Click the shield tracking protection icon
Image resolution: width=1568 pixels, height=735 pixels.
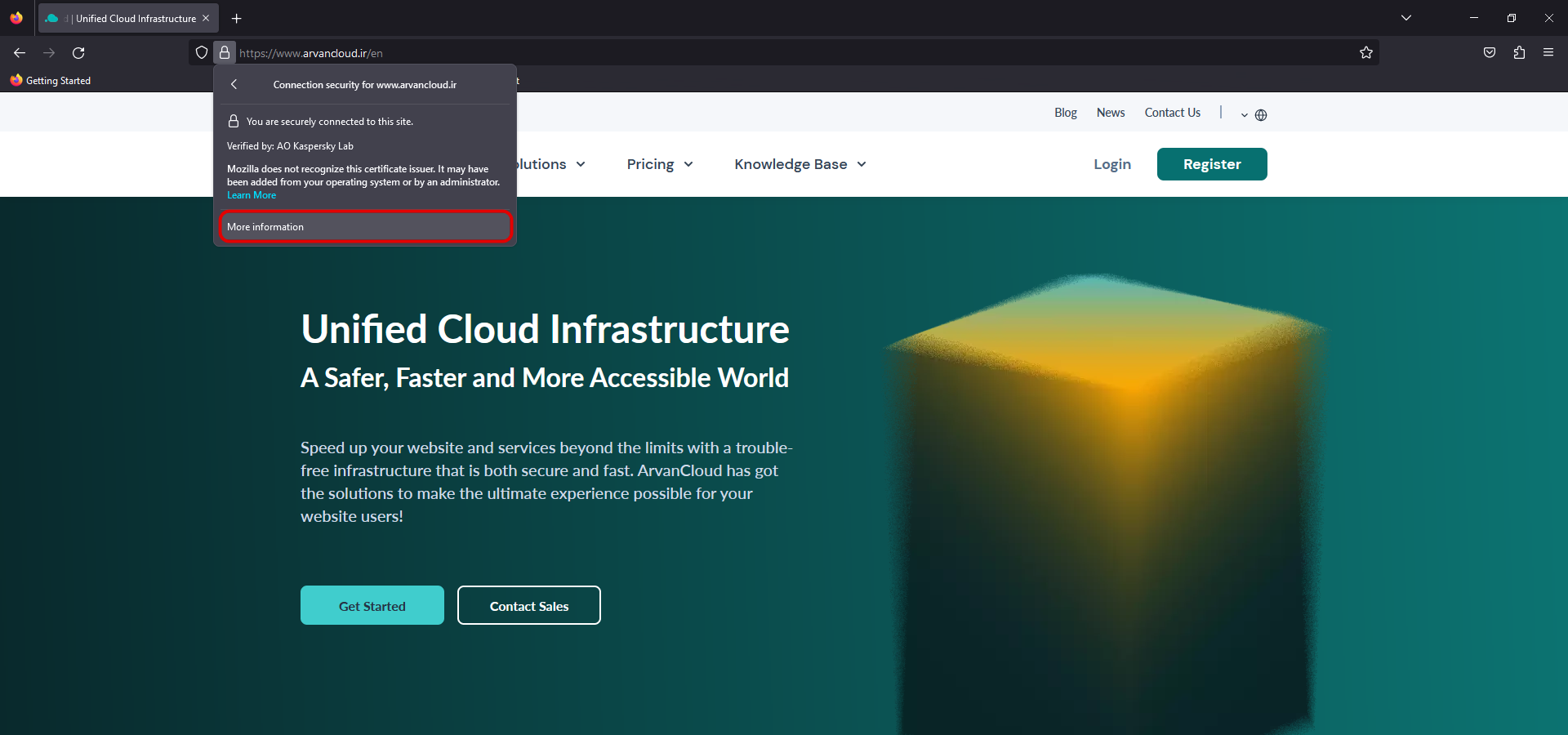(202, 53)
